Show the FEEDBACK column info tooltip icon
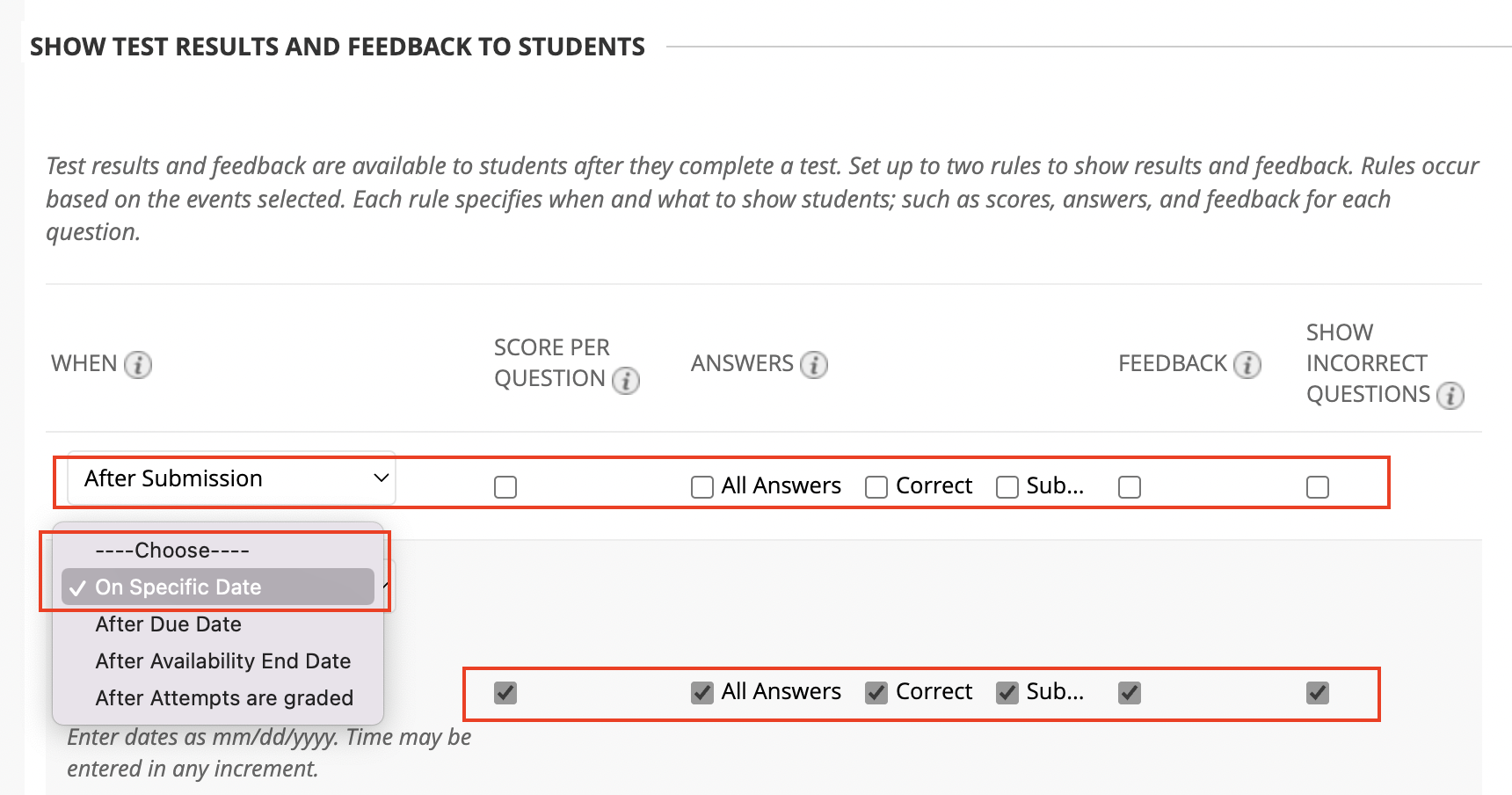The height and width of the screenshot is (795, 1512). 1247,364
